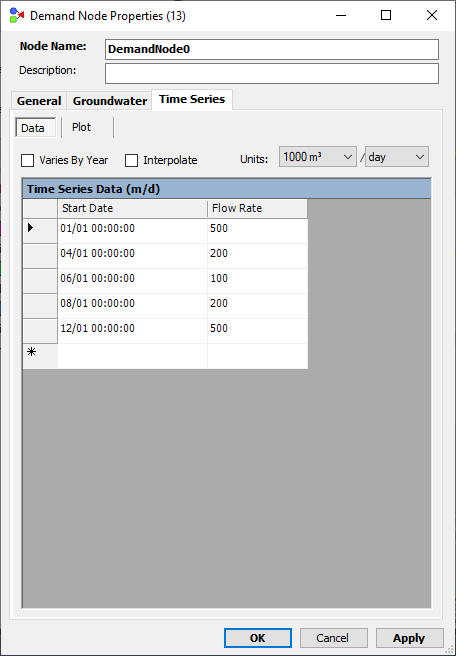Confirm with the OK button
Screen dimensions: 456x656
[x=258, y=638]
